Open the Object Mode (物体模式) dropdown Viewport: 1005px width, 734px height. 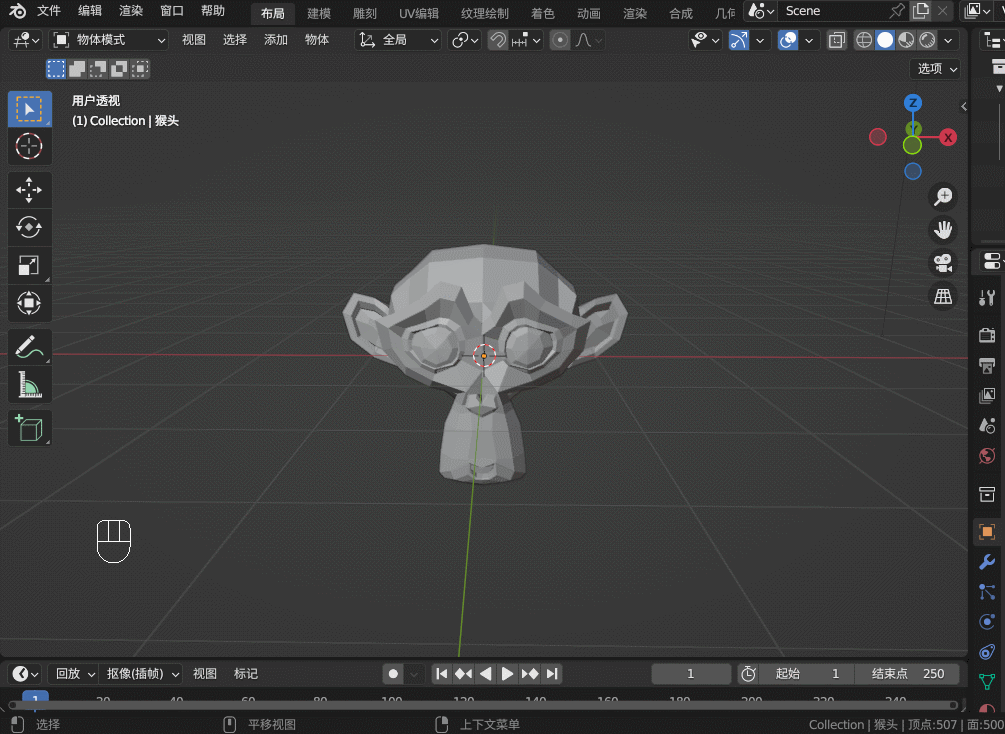109,40
